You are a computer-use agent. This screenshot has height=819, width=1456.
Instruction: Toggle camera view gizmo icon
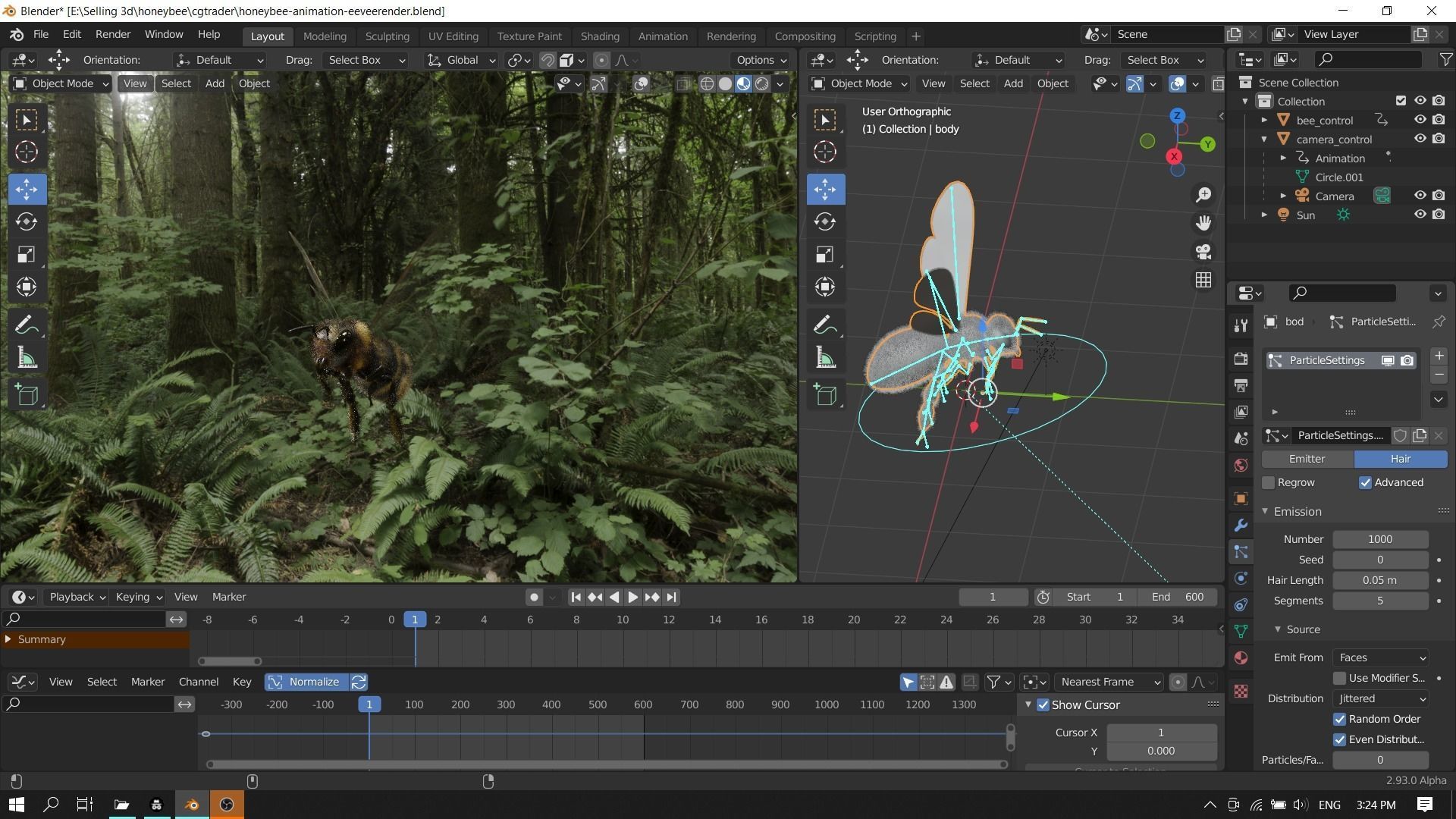[x=1203, y=251]
